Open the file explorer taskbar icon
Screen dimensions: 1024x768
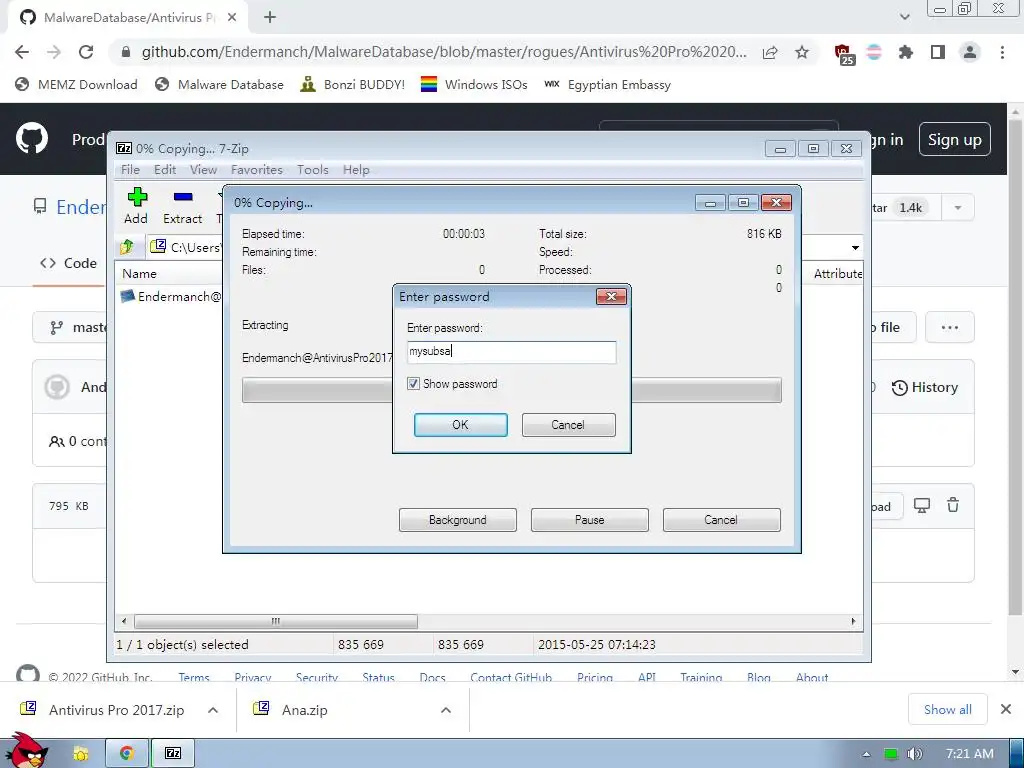click(x=81, y=754)
